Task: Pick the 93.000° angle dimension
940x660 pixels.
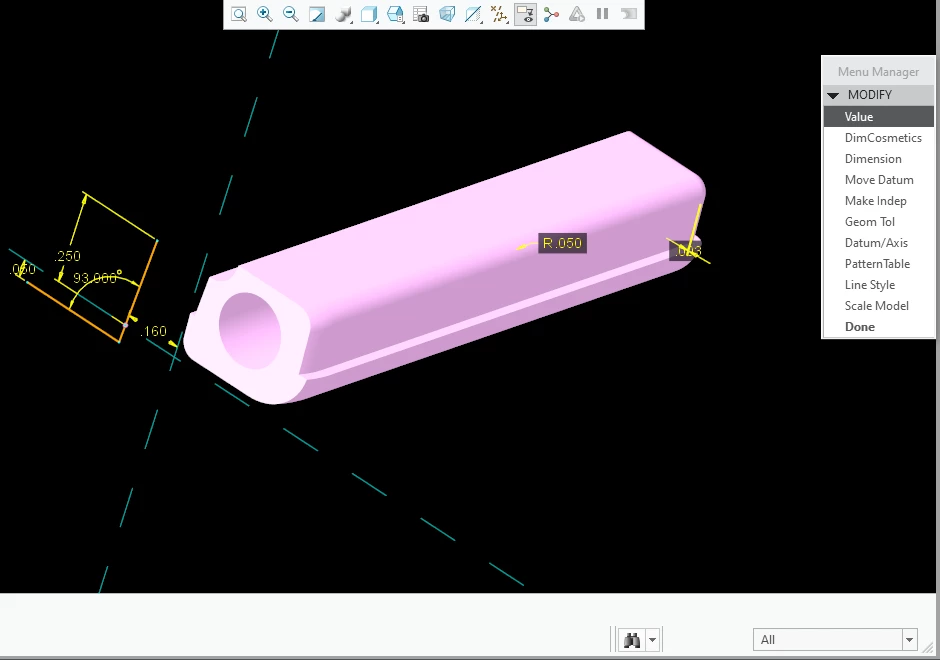Action: (x=97, y=278)
